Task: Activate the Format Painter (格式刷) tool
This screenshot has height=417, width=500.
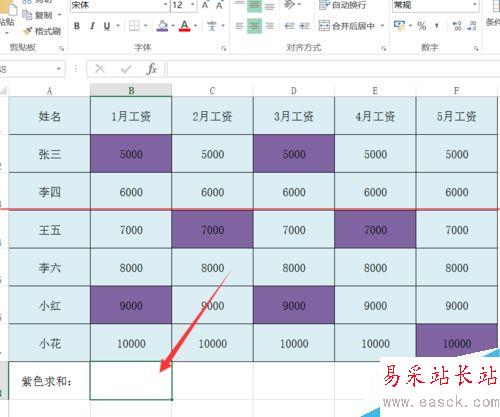Action: click(x=42, y=31)
